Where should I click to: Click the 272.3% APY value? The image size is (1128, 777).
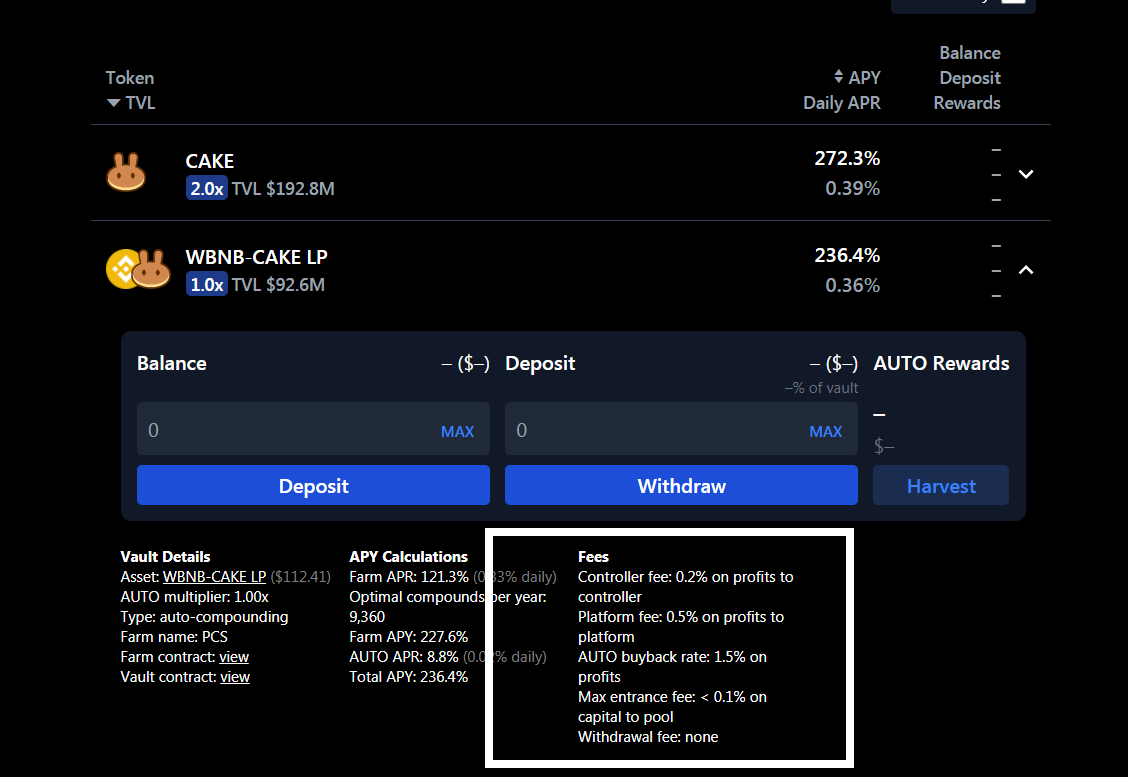click(x=847, y=158)
